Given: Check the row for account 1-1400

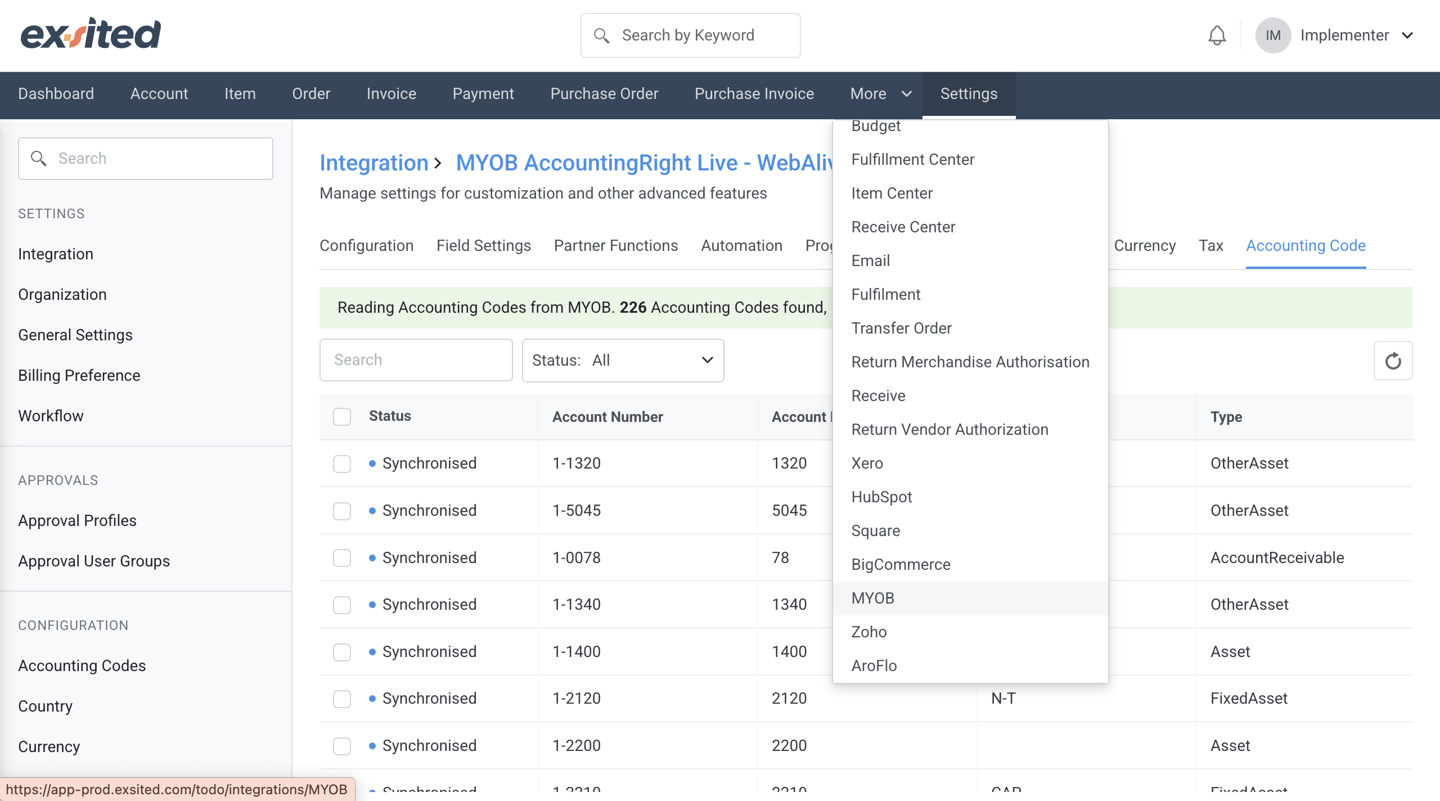Looking at the screenshot, I should tap(342, 652).
